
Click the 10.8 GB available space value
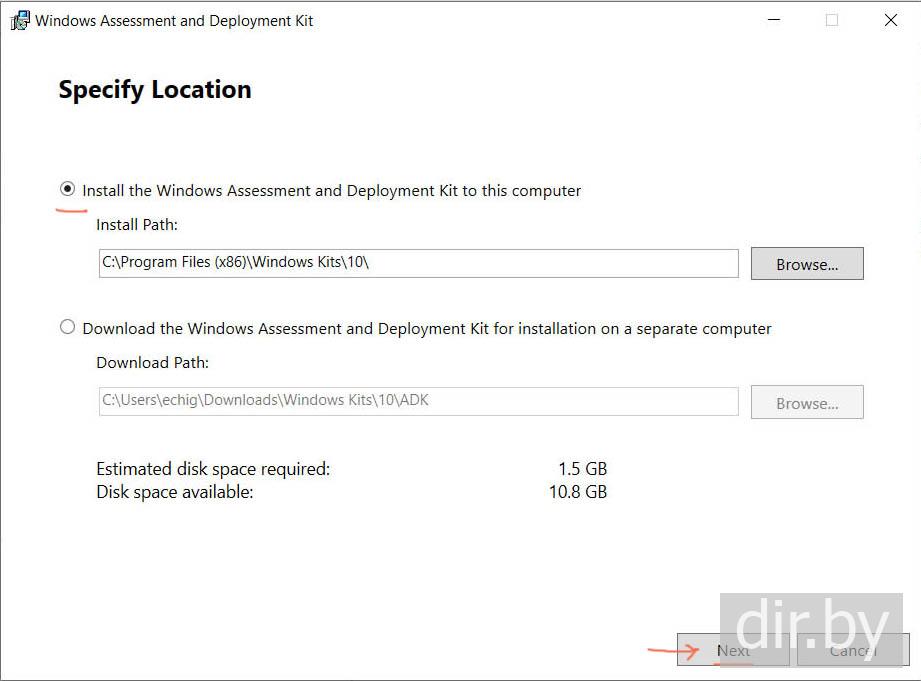[x=578, y=492]
